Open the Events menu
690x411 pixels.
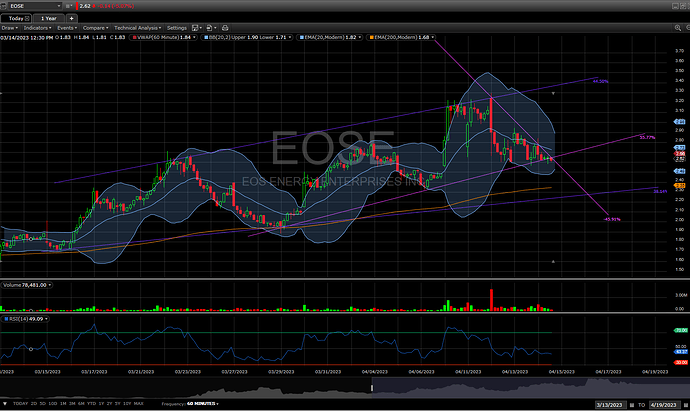(x=67, y=28)
